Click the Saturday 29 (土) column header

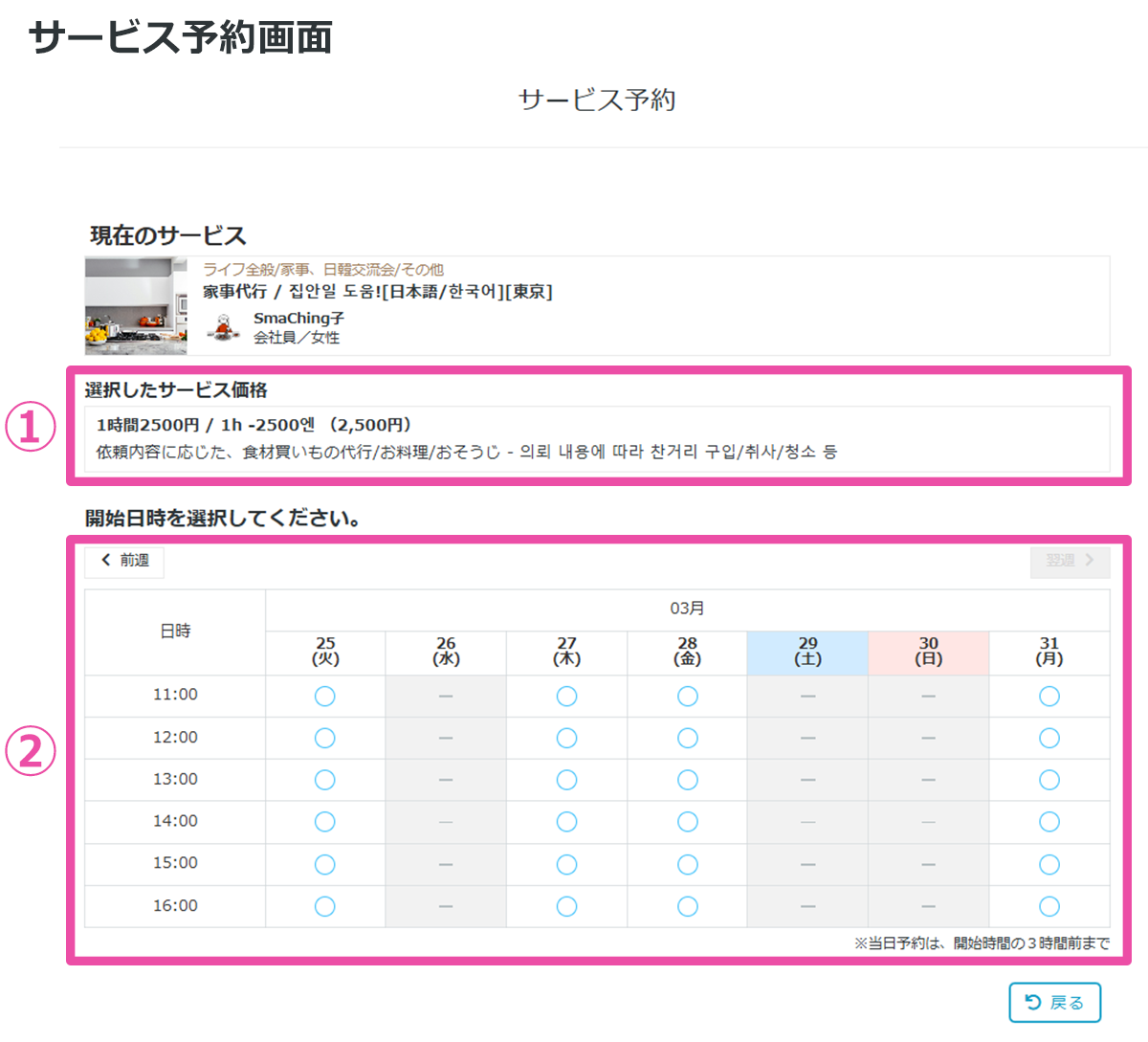(807, 646)
